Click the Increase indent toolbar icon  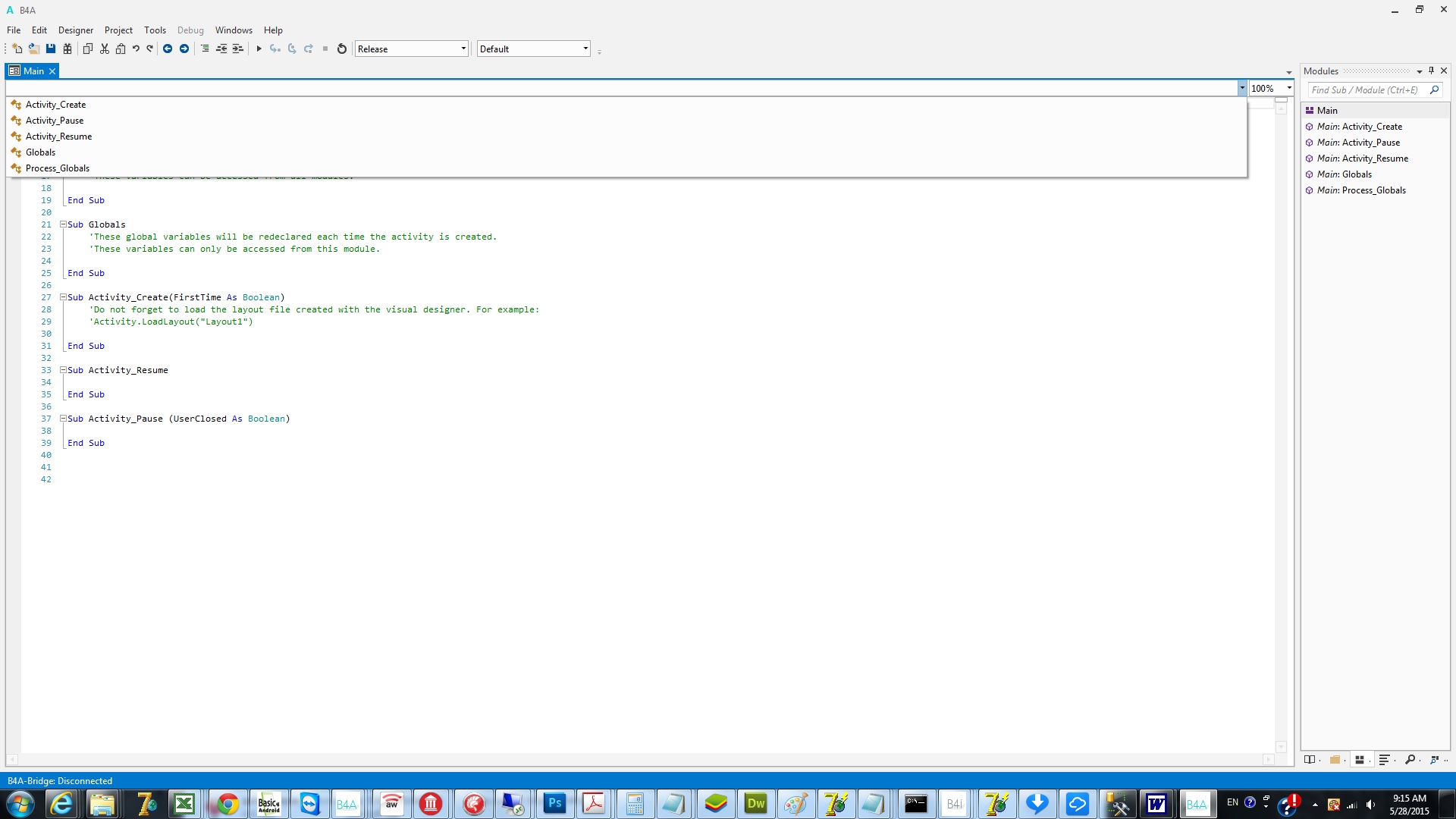[x=238, y=49]
